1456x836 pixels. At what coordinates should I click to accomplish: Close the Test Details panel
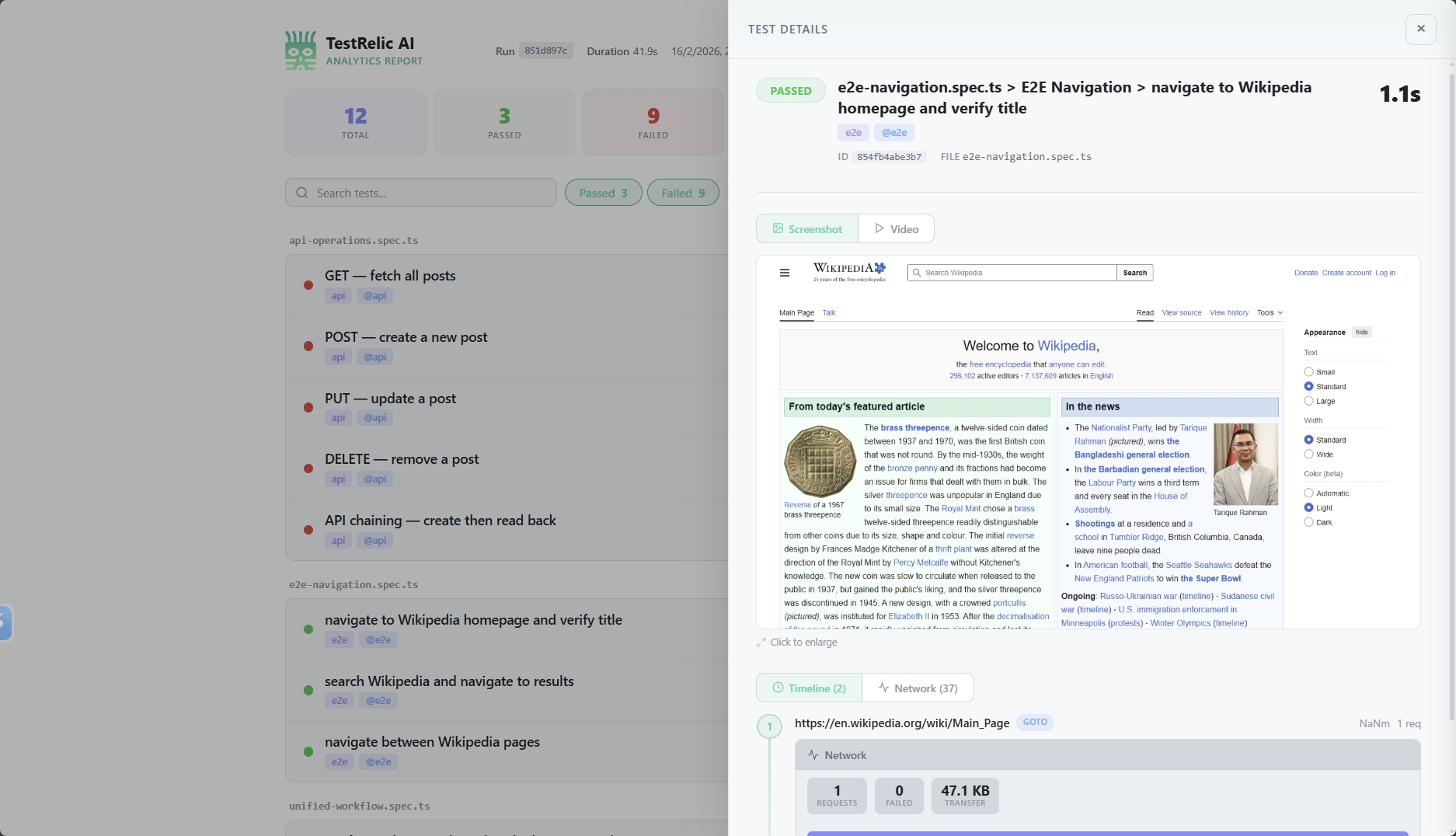pos(1420,29)
